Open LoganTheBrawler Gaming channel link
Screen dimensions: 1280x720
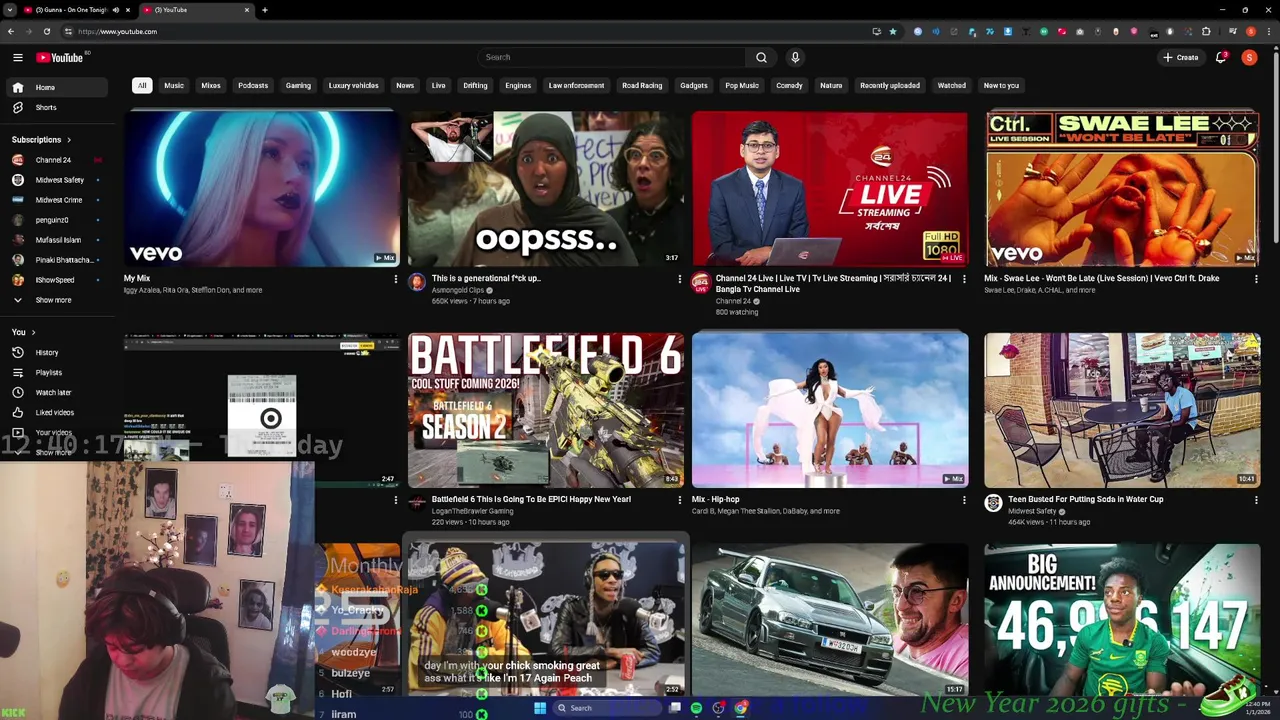pos(472,511)
